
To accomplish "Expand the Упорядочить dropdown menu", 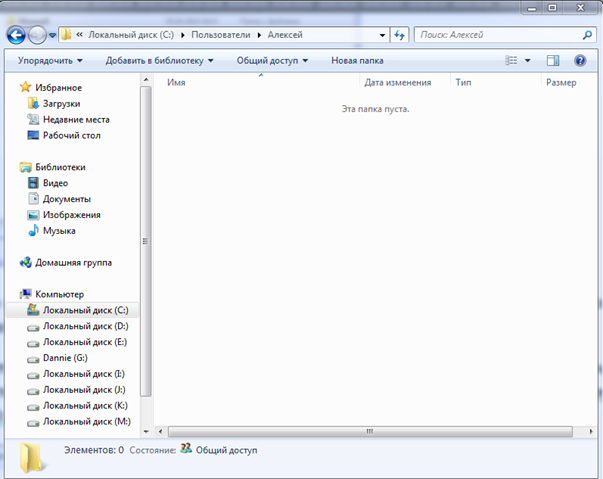I will coord(50,60).
